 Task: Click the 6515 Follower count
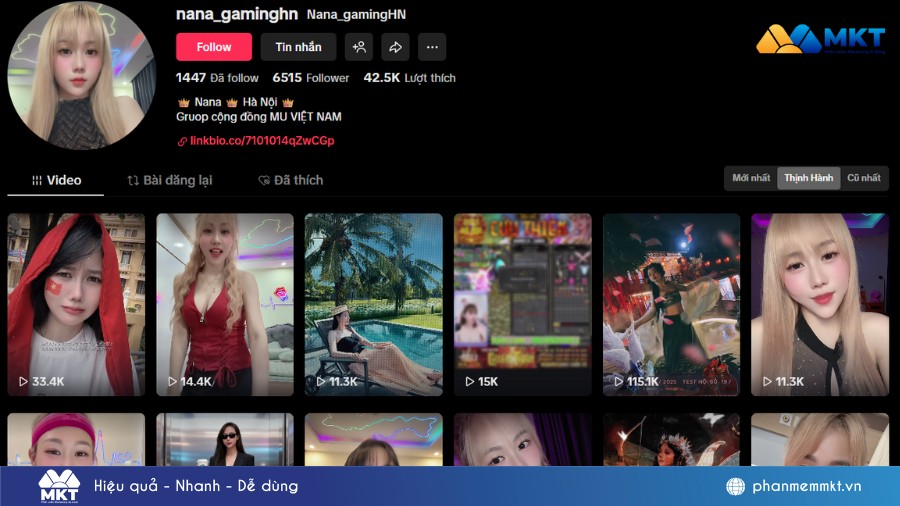(x=311, y=78)
